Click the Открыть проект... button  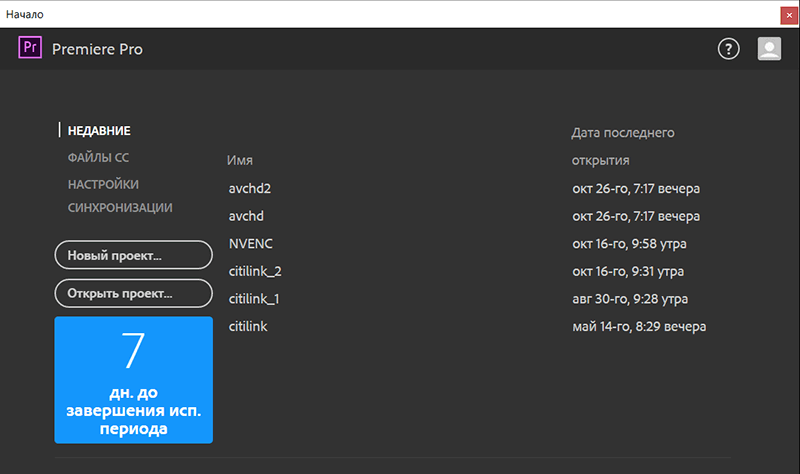point(134,293)
